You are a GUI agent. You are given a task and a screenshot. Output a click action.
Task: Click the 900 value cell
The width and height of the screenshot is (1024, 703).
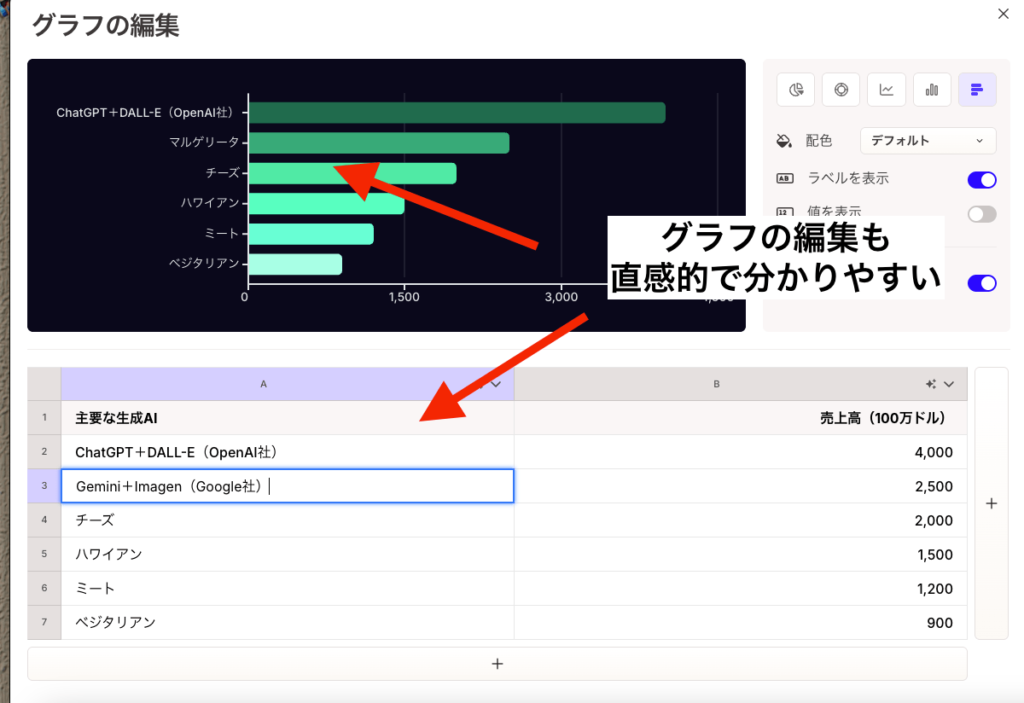pos(741,622)
